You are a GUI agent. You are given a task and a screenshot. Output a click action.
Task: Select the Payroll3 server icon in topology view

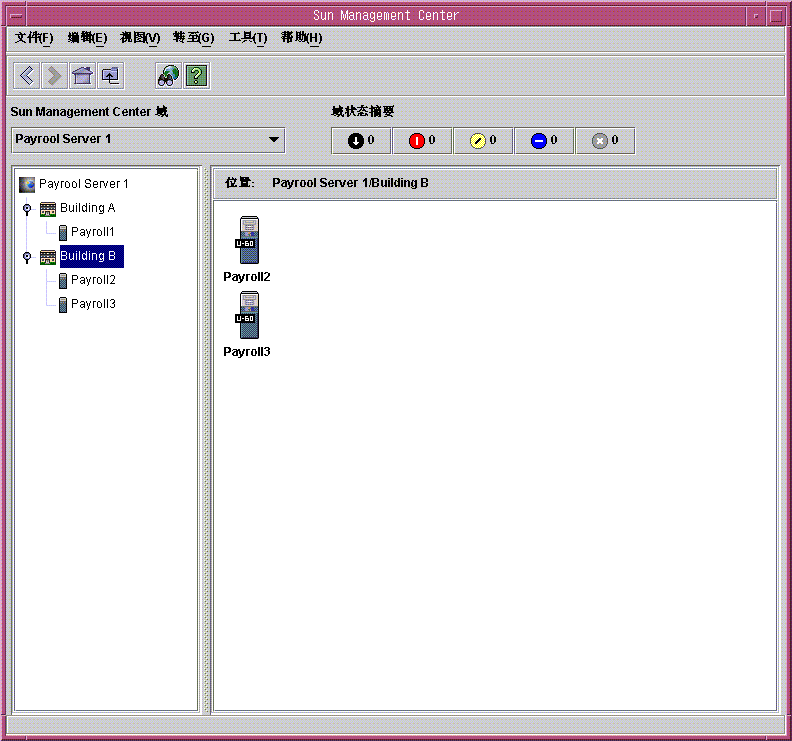click(247, 315)
